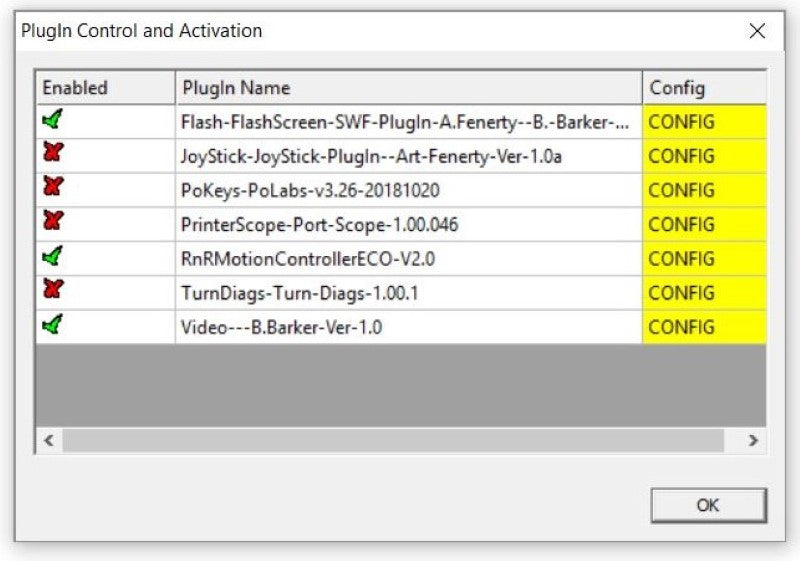Click the Video plugin green checkmark
The image size is (800, 561).
[x=52, y=326]
